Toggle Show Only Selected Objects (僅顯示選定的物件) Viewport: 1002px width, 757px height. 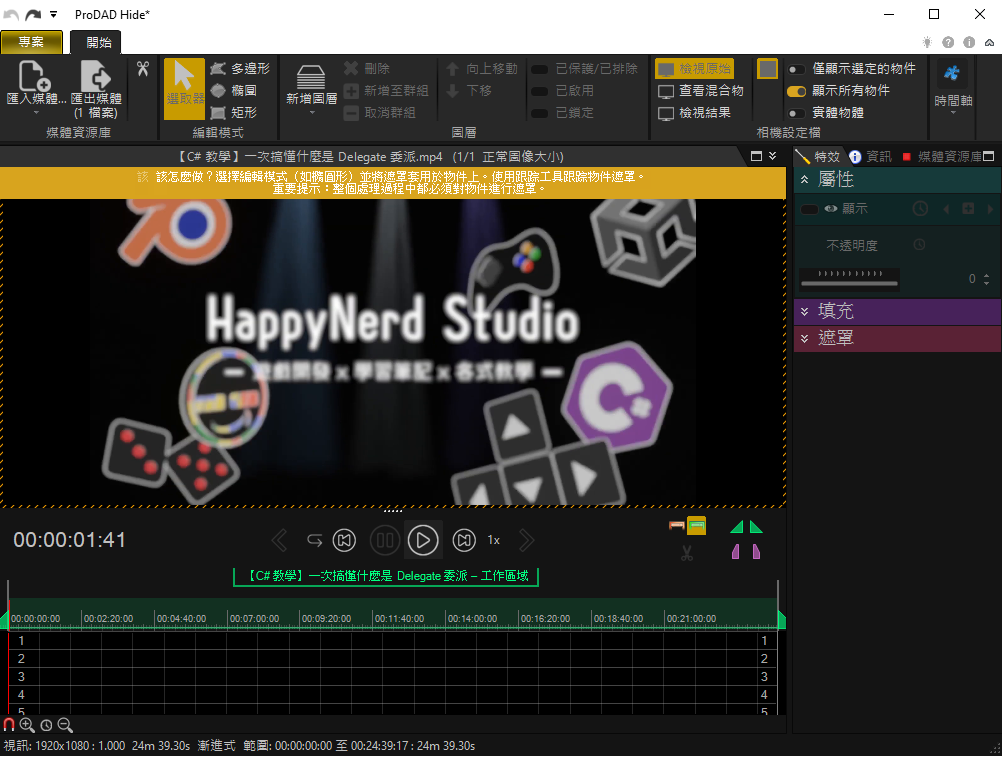[x=796, y=69]
